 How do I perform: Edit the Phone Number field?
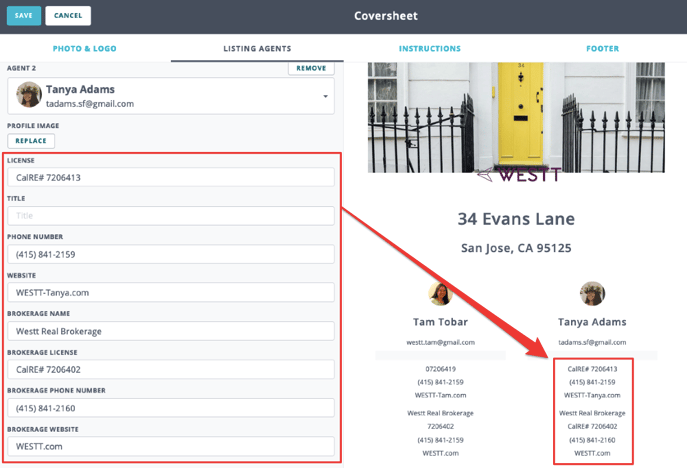pyautogui.click(x=170, y=254)
